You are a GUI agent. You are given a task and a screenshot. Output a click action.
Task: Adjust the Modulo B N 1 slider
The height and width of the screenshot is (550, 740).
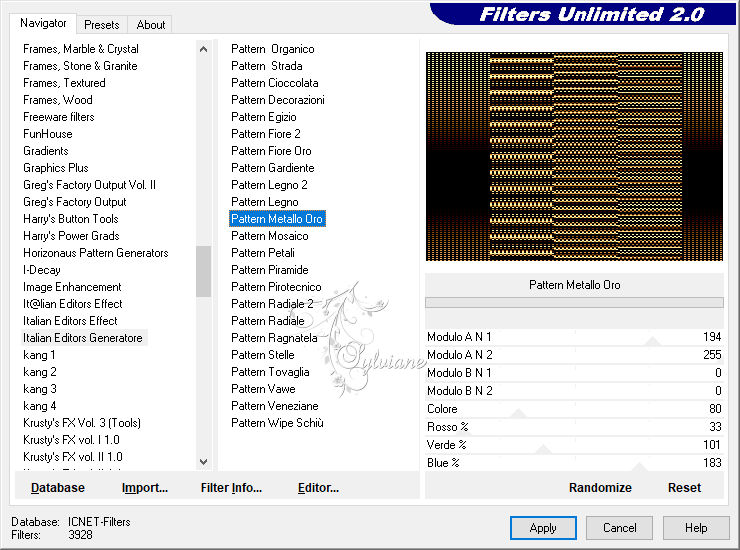[574, 373]
